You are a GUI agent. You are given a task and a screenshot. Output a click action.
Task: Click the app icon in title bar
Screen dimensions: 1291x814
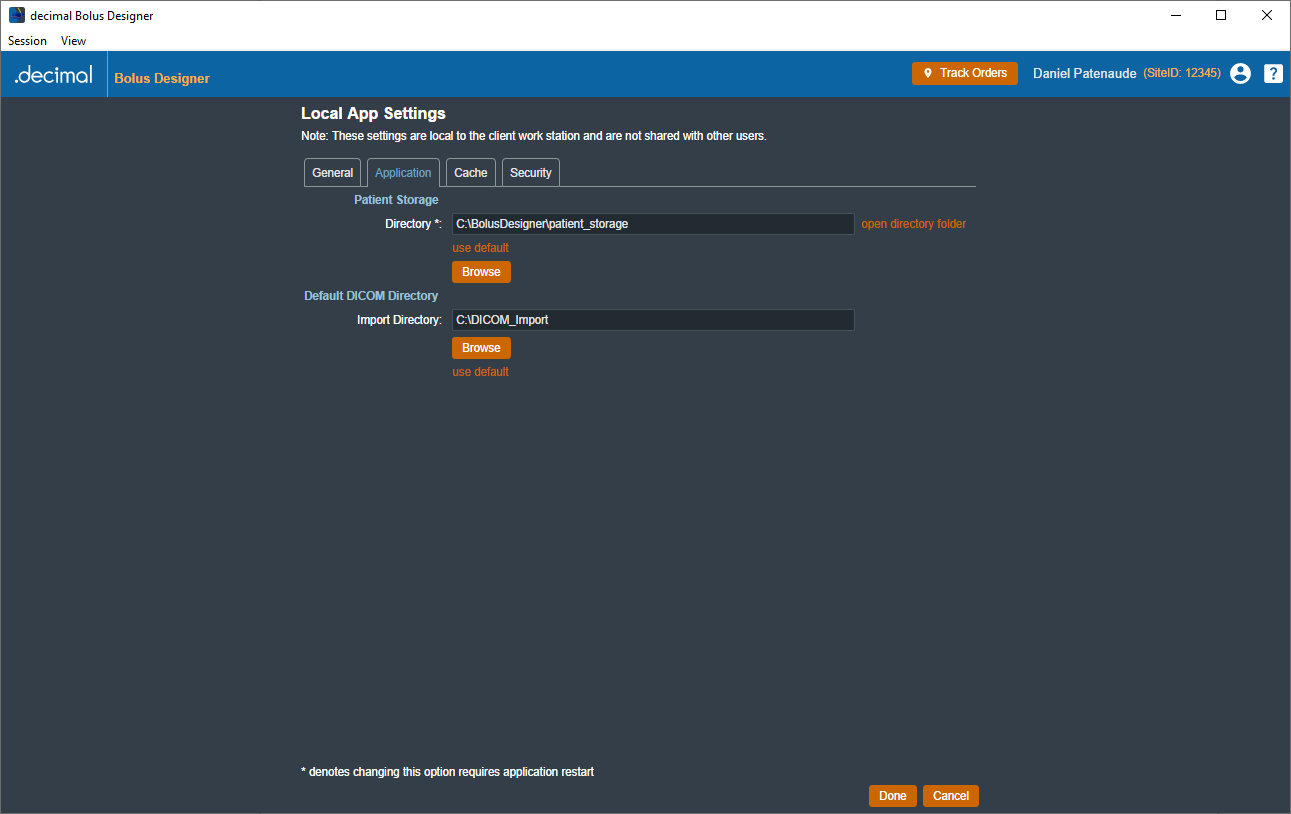pyautogui.click(x=17, y=15)
